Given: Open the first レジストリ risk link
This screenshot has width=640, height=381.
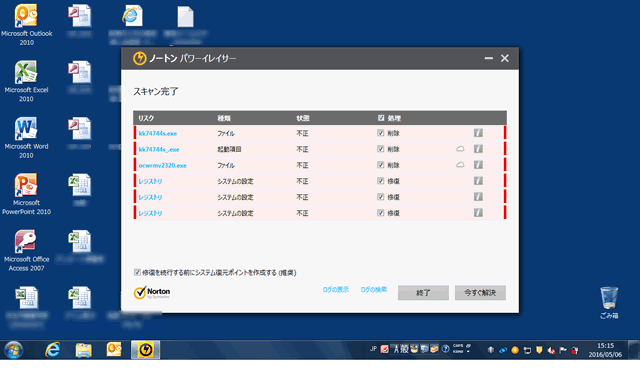Looking at the screenshot, I should pyautogui.click(x=150, y=181).
